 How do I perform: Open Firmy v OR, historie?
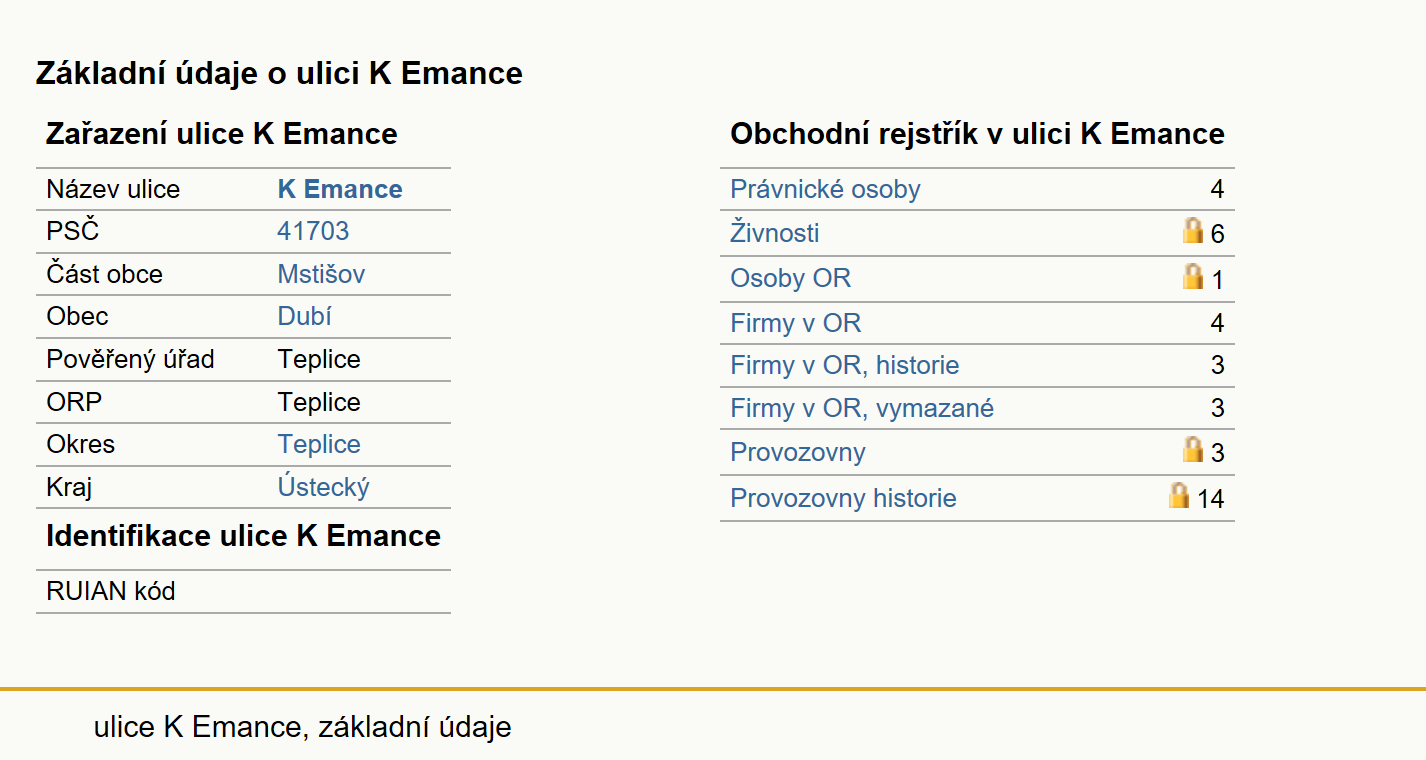[x=844, y=365]
